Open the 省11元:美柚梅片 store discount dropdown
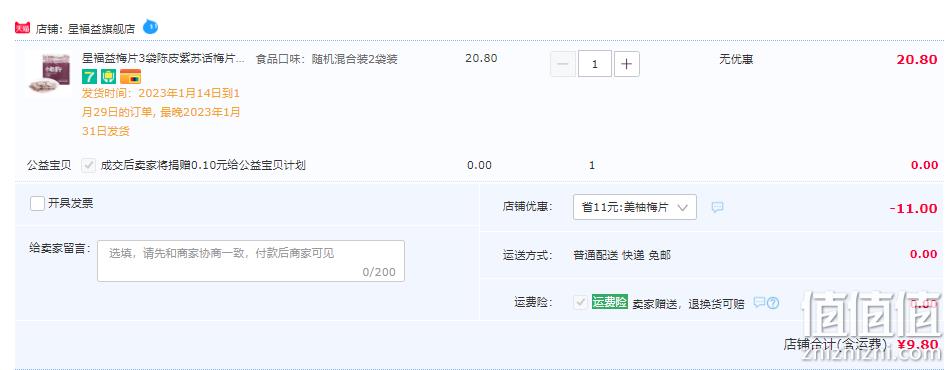 click(x=634, y=207)
